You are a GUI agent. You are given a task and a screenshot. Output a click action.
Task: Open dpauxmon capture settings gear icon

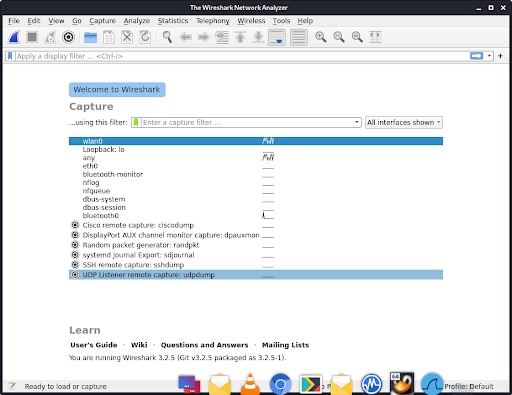pyautogui.click(x=75, y=235)
